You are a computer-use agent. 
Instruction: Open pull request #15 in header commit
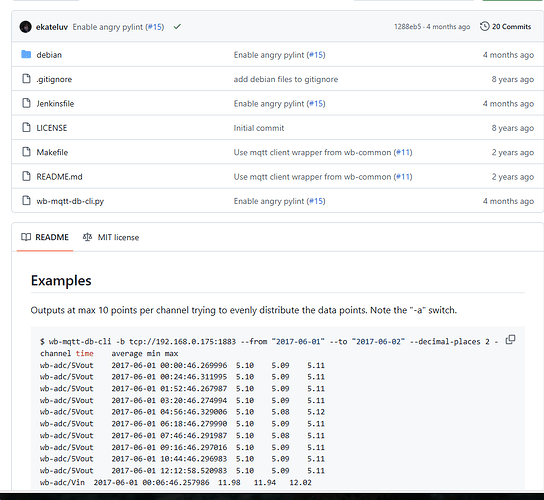155,27
